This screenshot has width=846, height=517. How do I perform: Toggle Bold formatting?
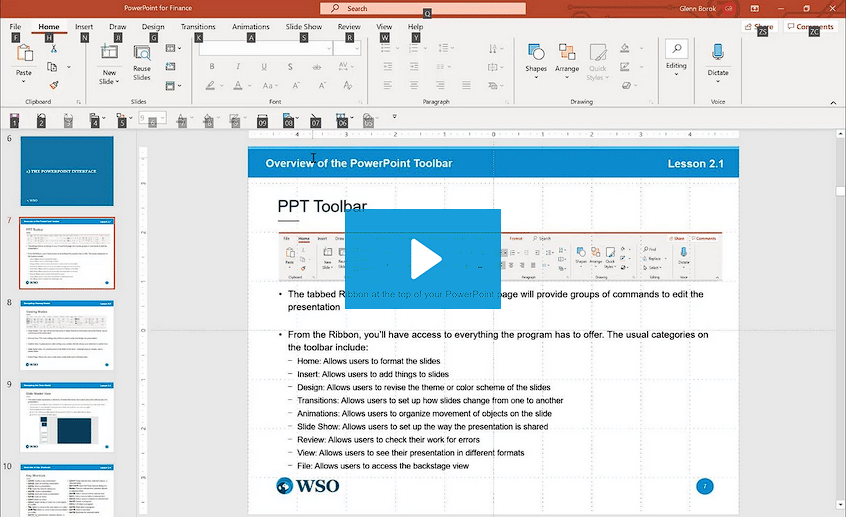click(212, 66)
